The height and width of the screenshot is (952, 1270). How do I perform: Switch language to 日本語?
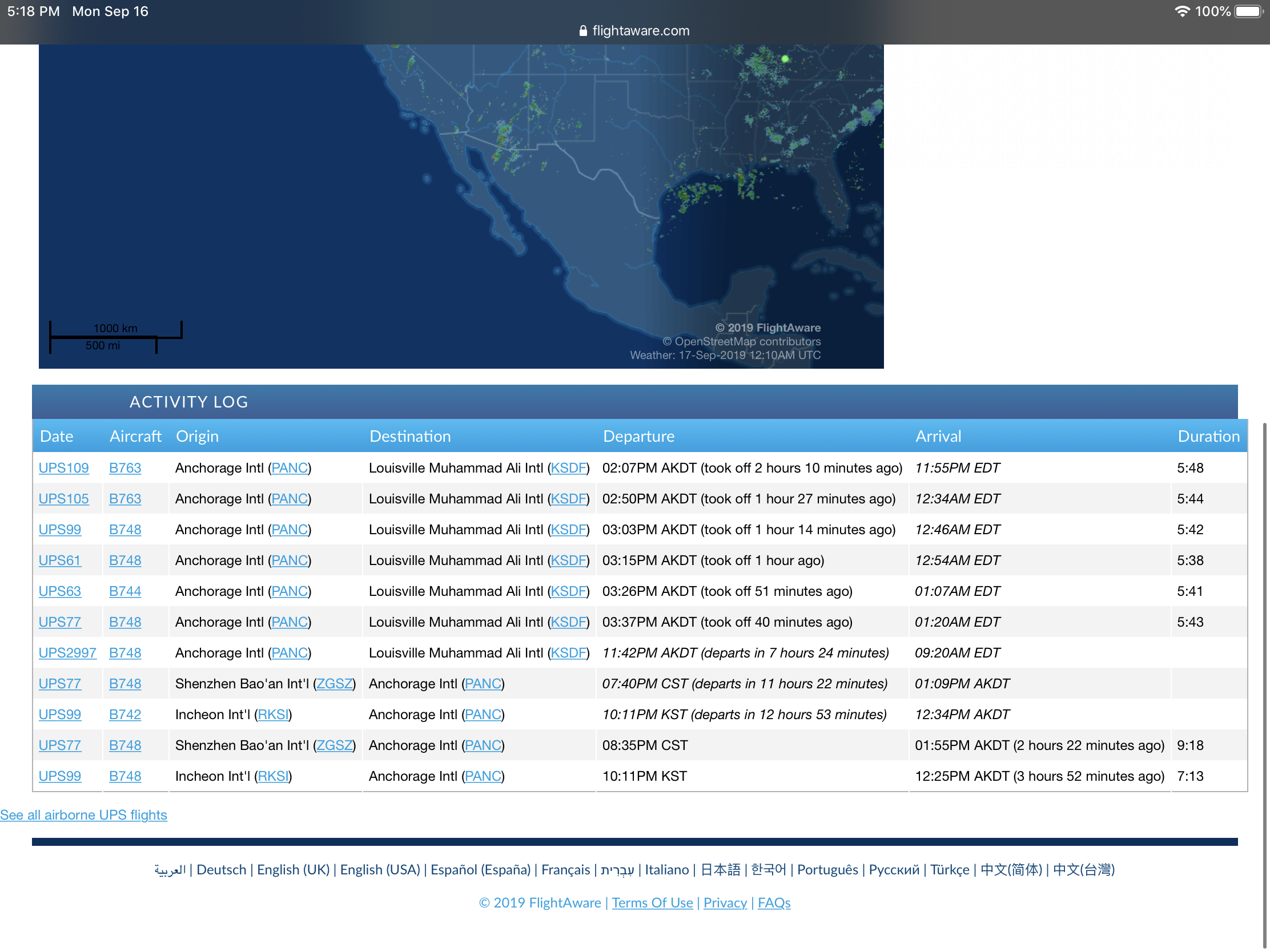point(721,870)
